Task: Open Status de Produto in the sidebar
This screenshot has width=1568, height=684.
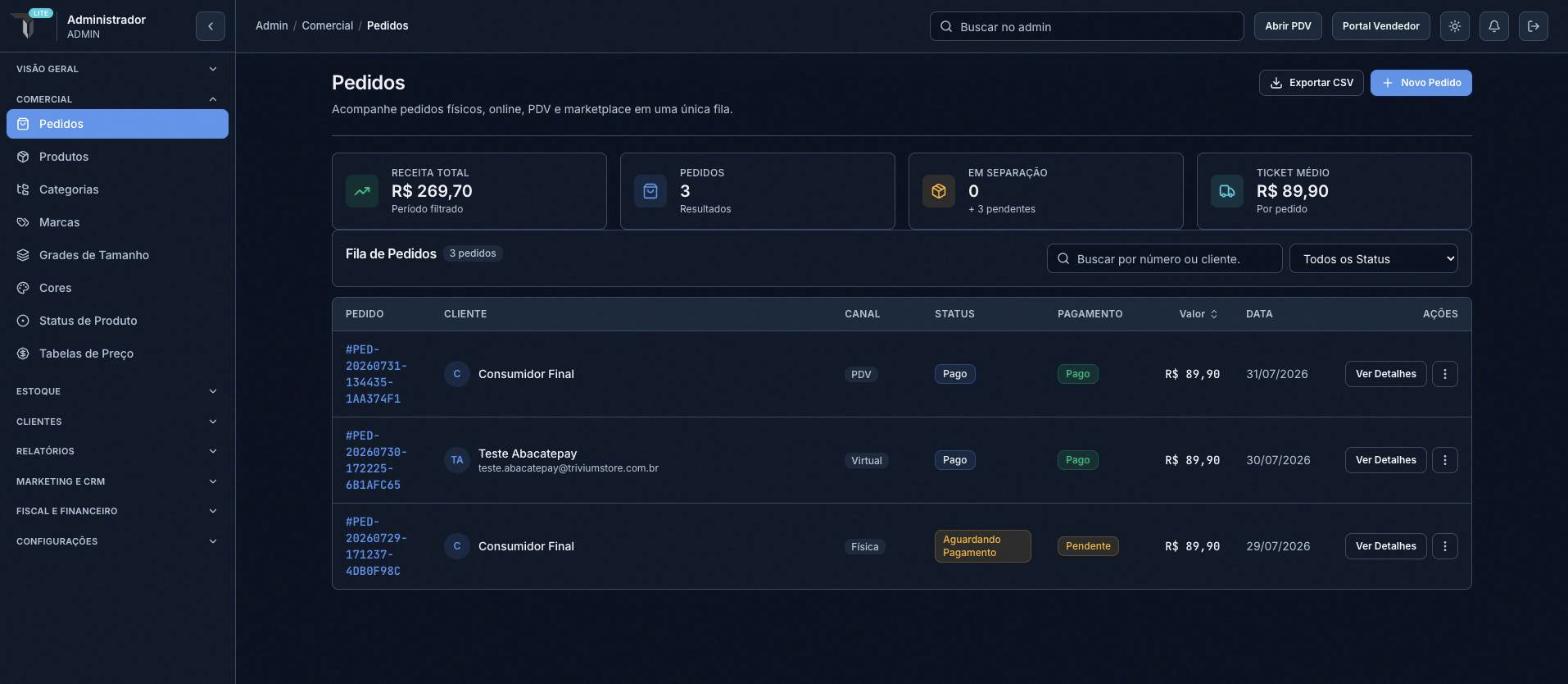Action: (x=117, y=321)
